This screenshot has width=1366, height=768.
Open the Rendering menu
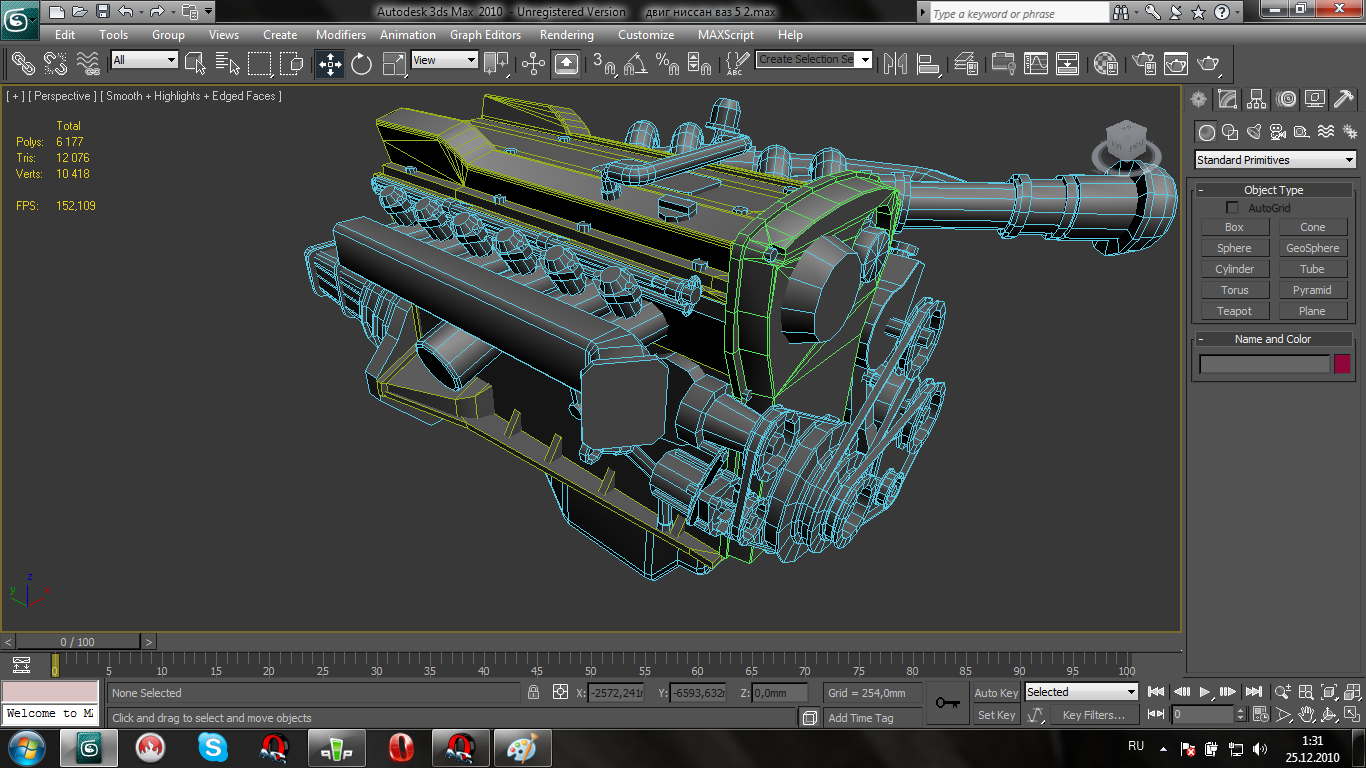pos(566,35)
